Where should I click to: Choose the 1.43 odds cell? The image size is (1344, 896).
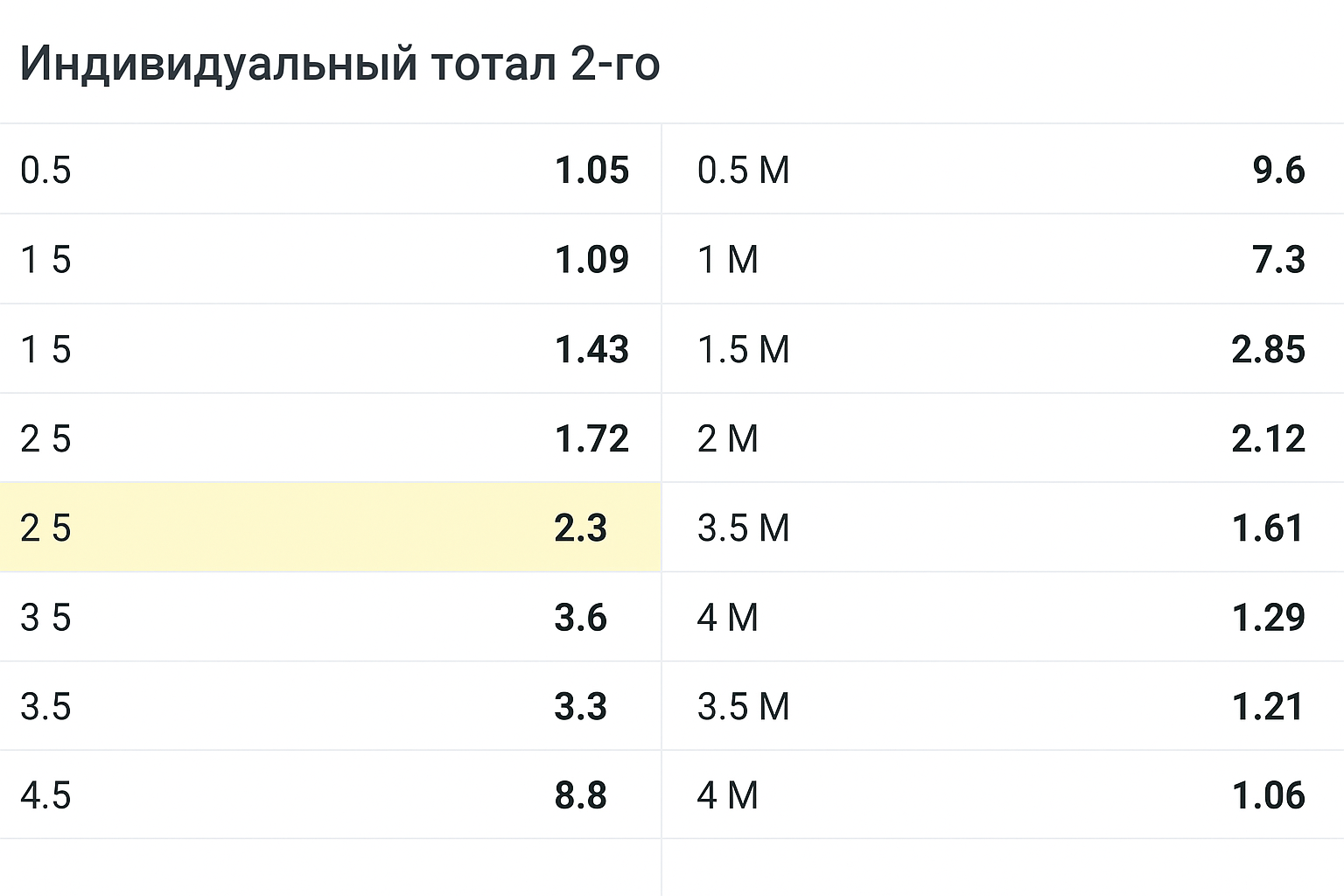coord(591,350)
